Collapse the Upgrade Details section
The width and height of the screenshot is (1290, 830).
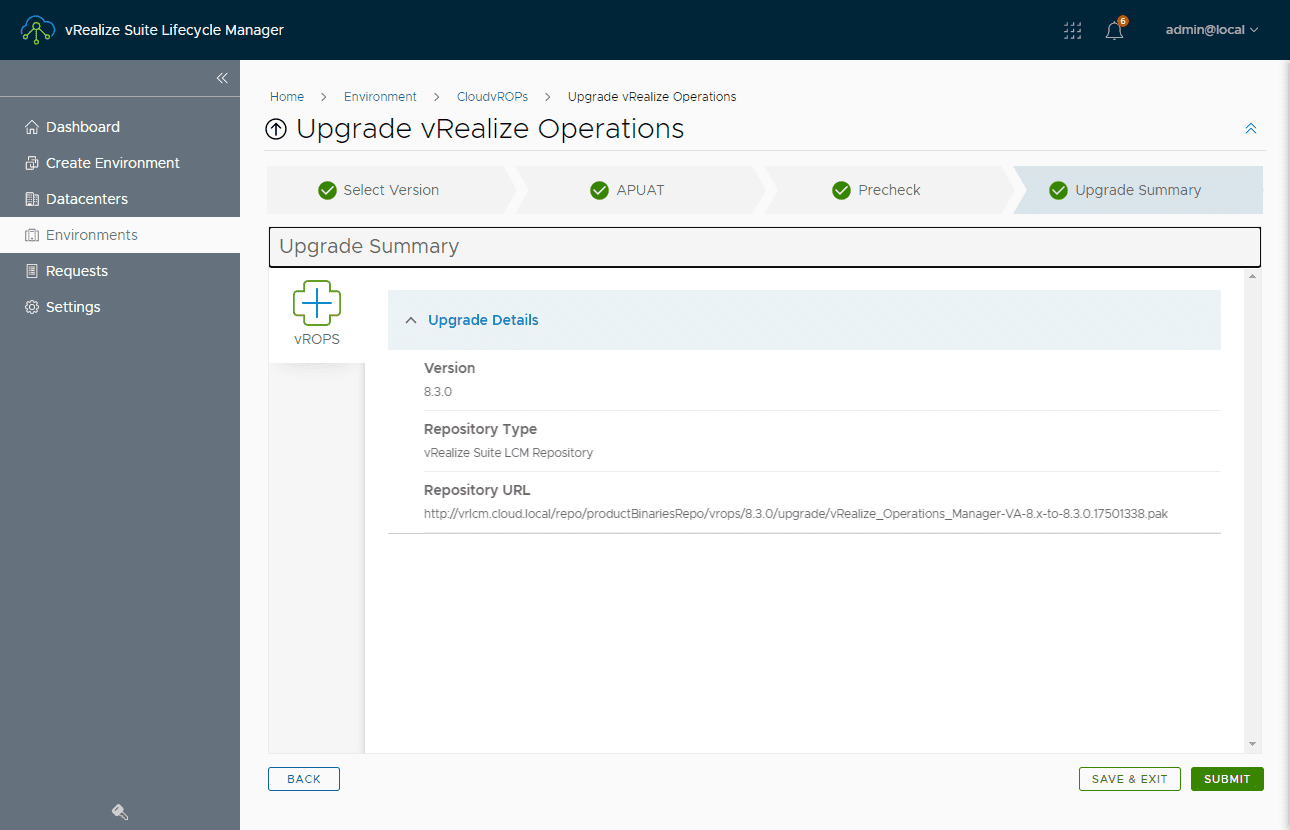(x=411, y=320)
